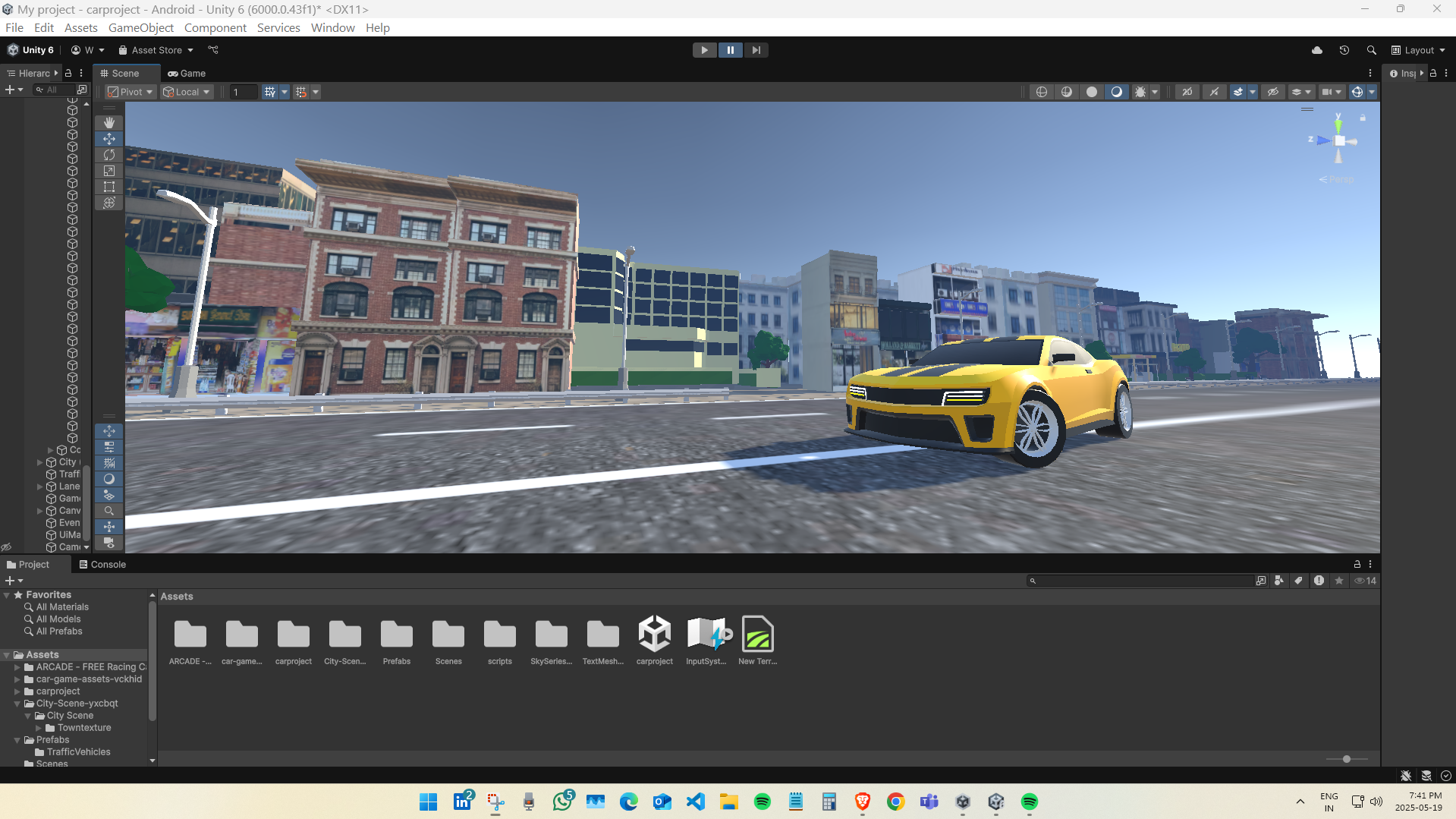The height and width of the screenshot is (819, 1456).
Task: Toggle scene effects skybox button
Action: [1238, 92]
